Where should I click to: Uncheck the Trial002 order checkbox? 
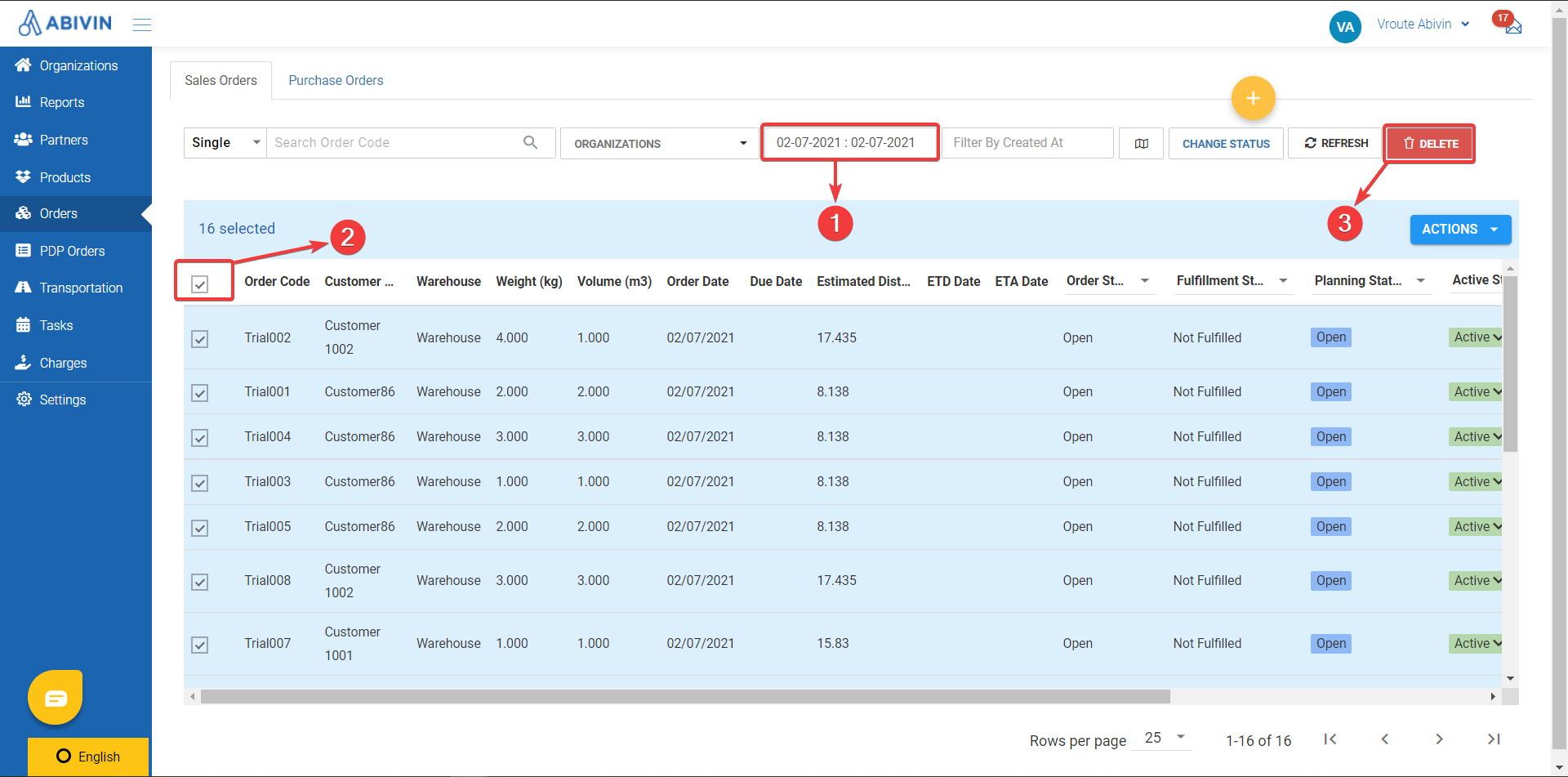(x=200, y=338)
